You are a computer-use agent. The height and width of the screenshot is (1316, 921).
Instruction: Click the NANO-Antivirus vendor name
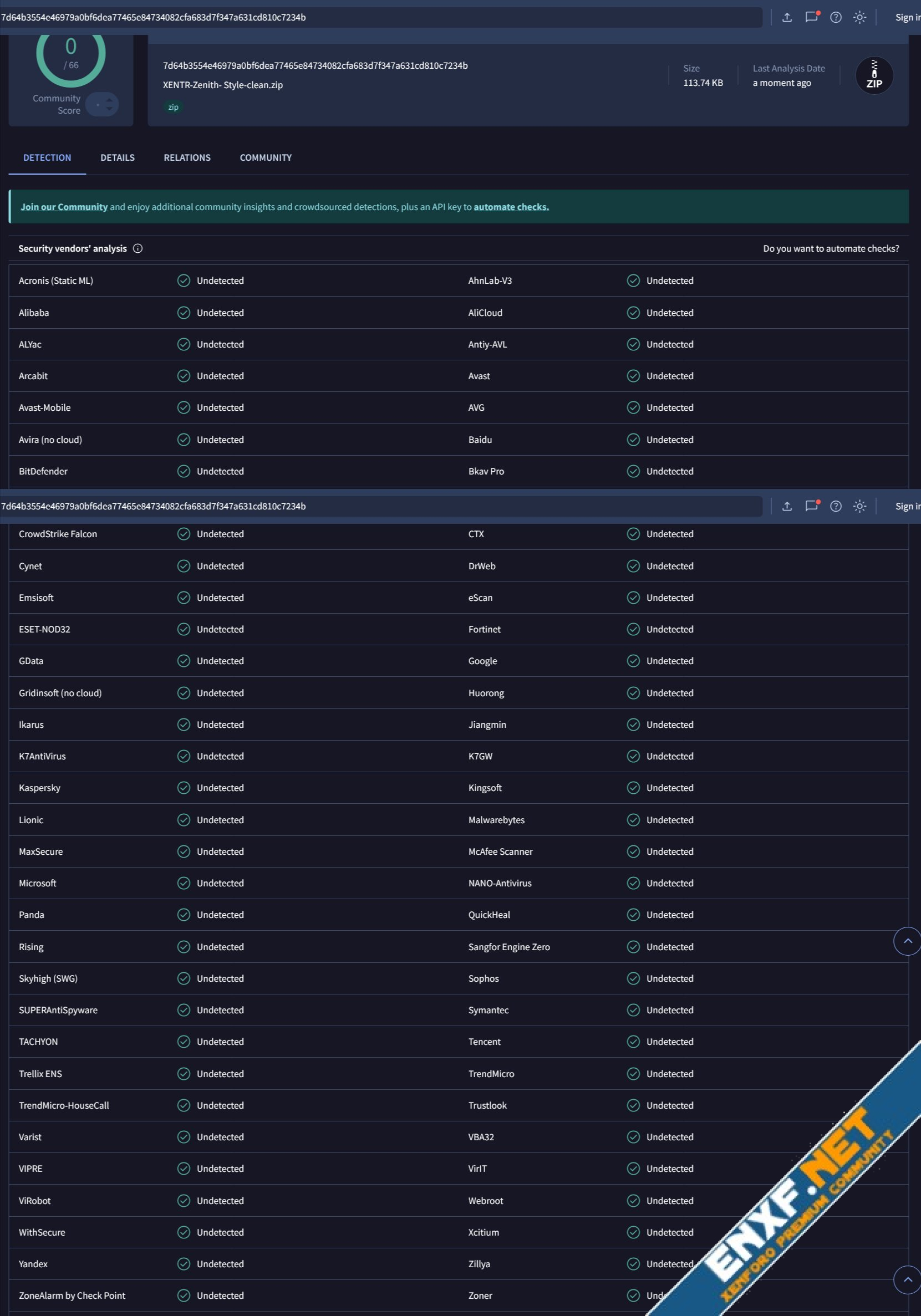point(500,883)
